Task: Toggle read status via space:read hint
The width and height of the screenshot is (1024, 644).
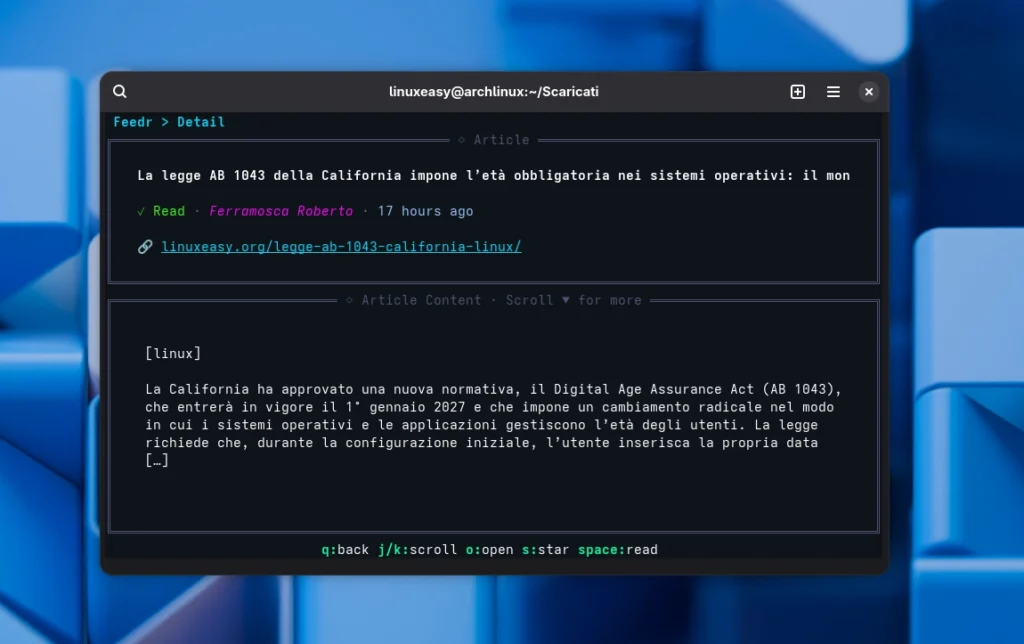Action: point(617,548)
